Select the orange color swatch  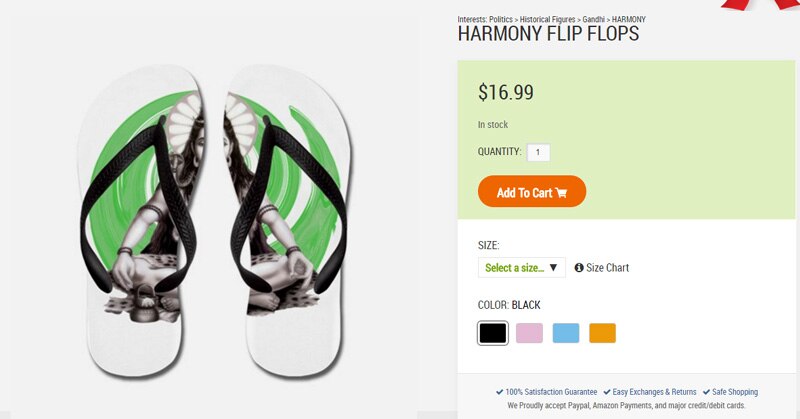tap(603, 333)
